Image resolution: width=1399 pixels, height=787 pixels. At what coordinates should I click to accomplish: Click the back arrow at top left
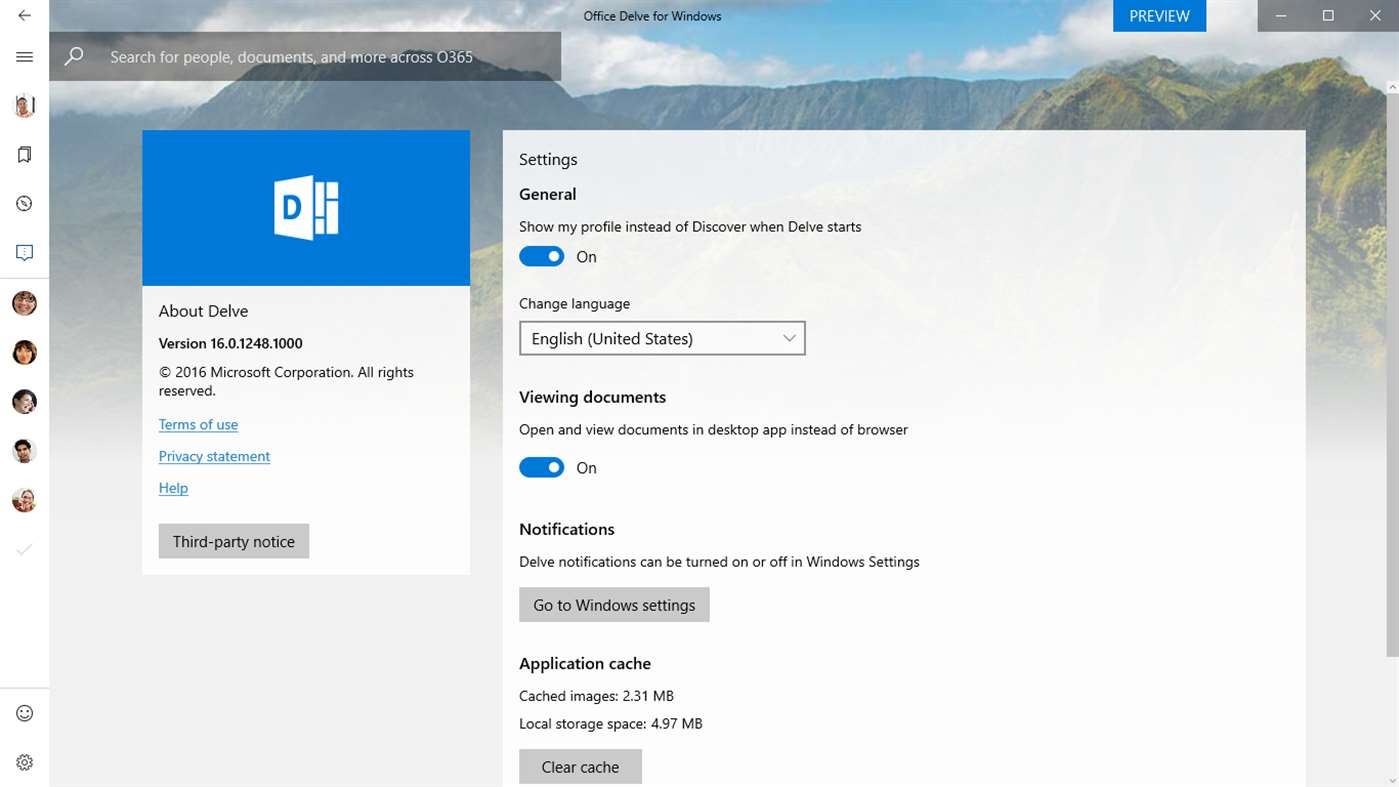tap(24, 16)
